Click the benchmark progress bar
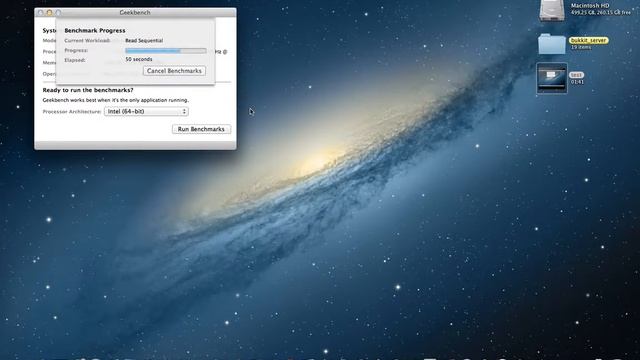Viewport: 640px width, 360px height. tap(166, 51)
